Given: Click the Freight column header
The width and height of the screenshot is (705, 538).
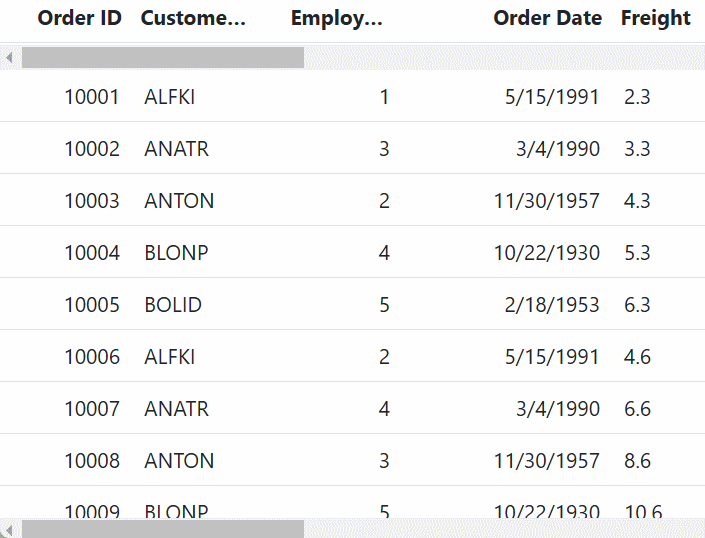Looking at the screenshot, I should point(656,18).
